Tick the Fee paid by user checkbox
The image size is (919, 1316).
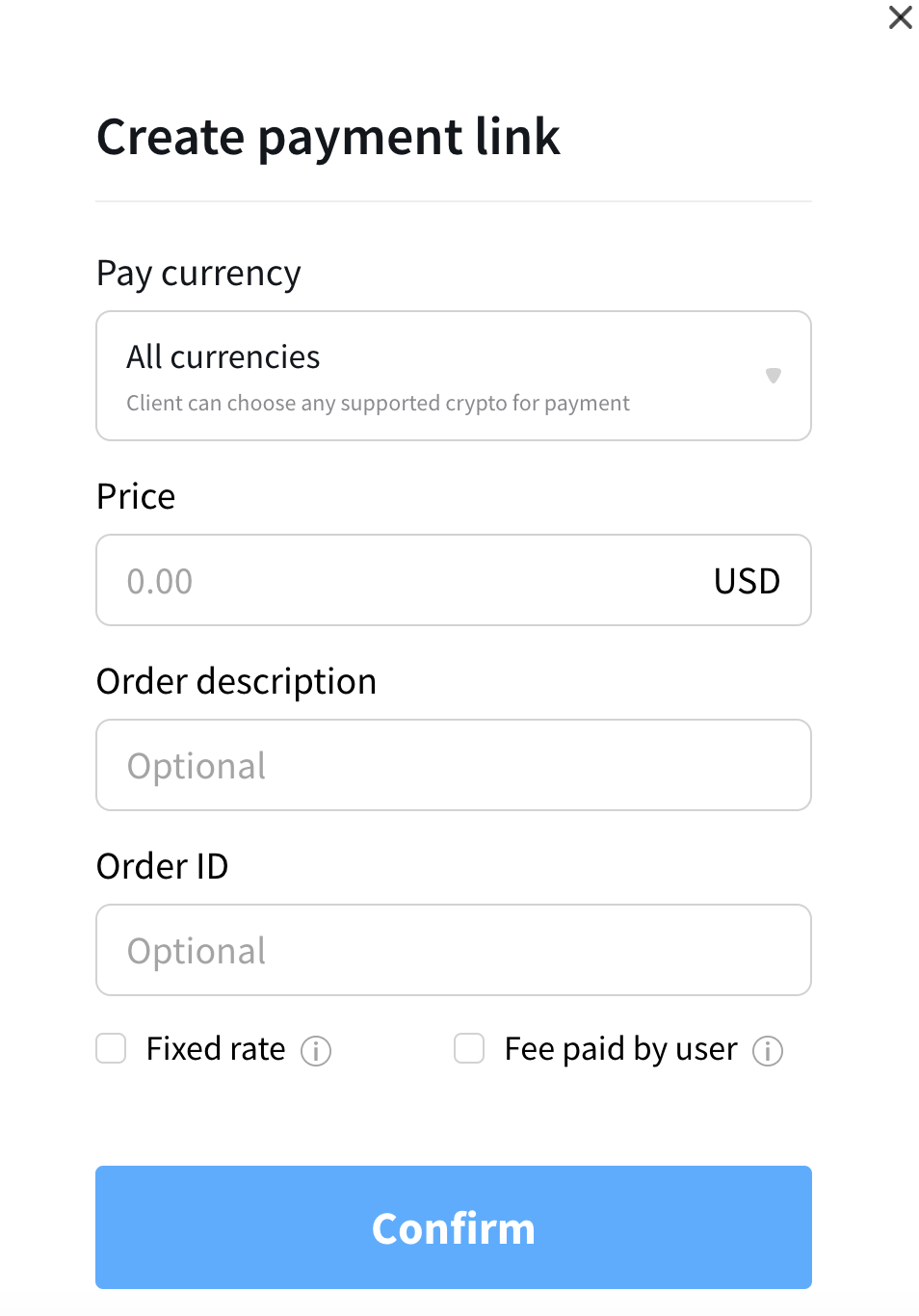click(x=469, y=1048)
